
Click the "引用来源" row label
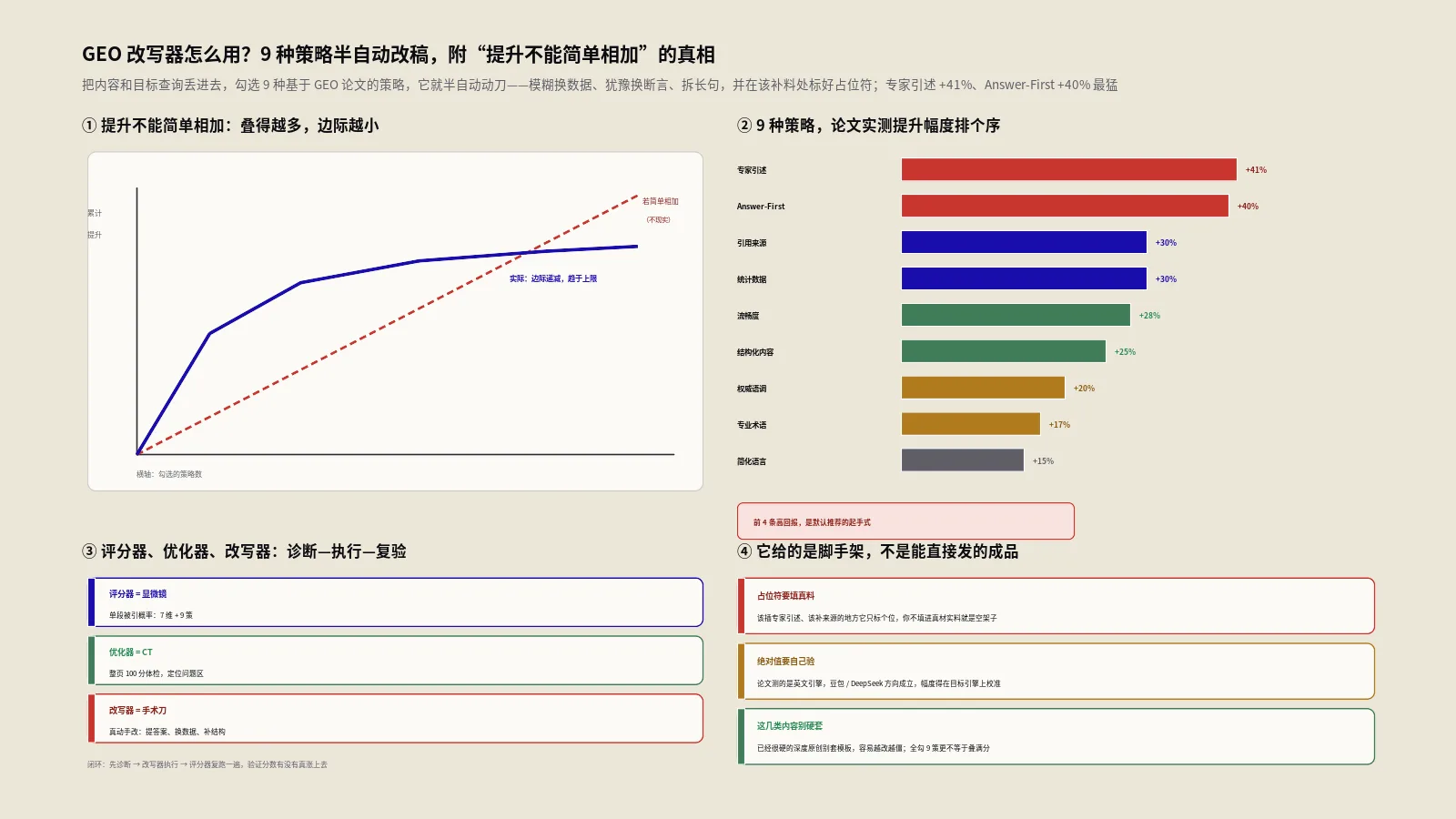[x=752, y=243]
